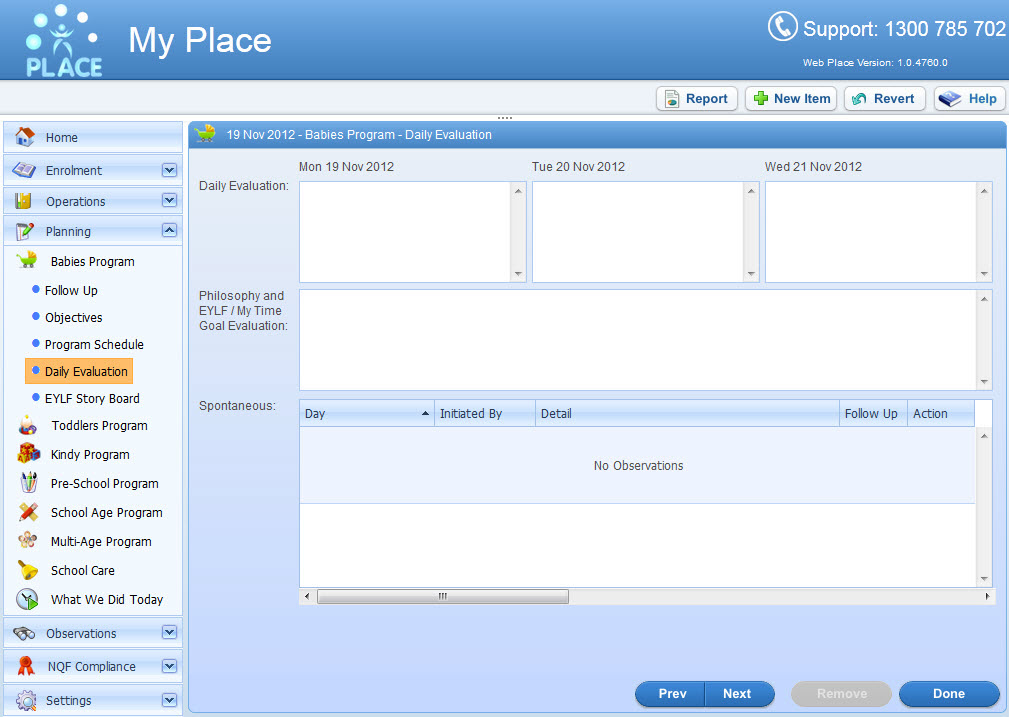Click the Done button
1009x717 pixels.
[948, 694]
